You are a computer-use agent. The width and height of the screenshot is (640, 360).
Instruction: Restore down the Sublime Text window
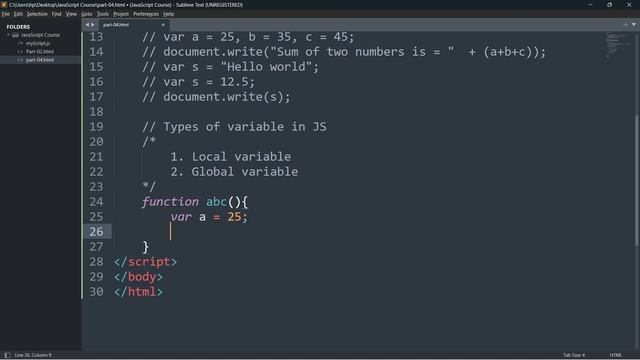tap(609, 5)
